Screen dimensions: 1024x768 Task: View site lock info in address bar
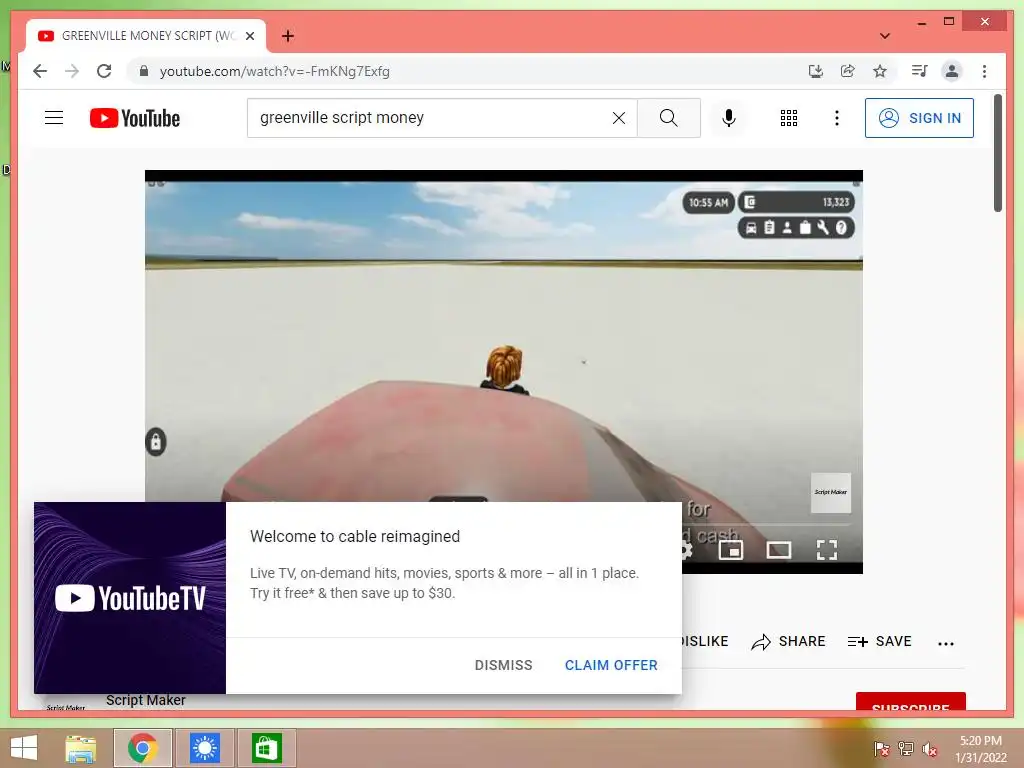[144, 71]
